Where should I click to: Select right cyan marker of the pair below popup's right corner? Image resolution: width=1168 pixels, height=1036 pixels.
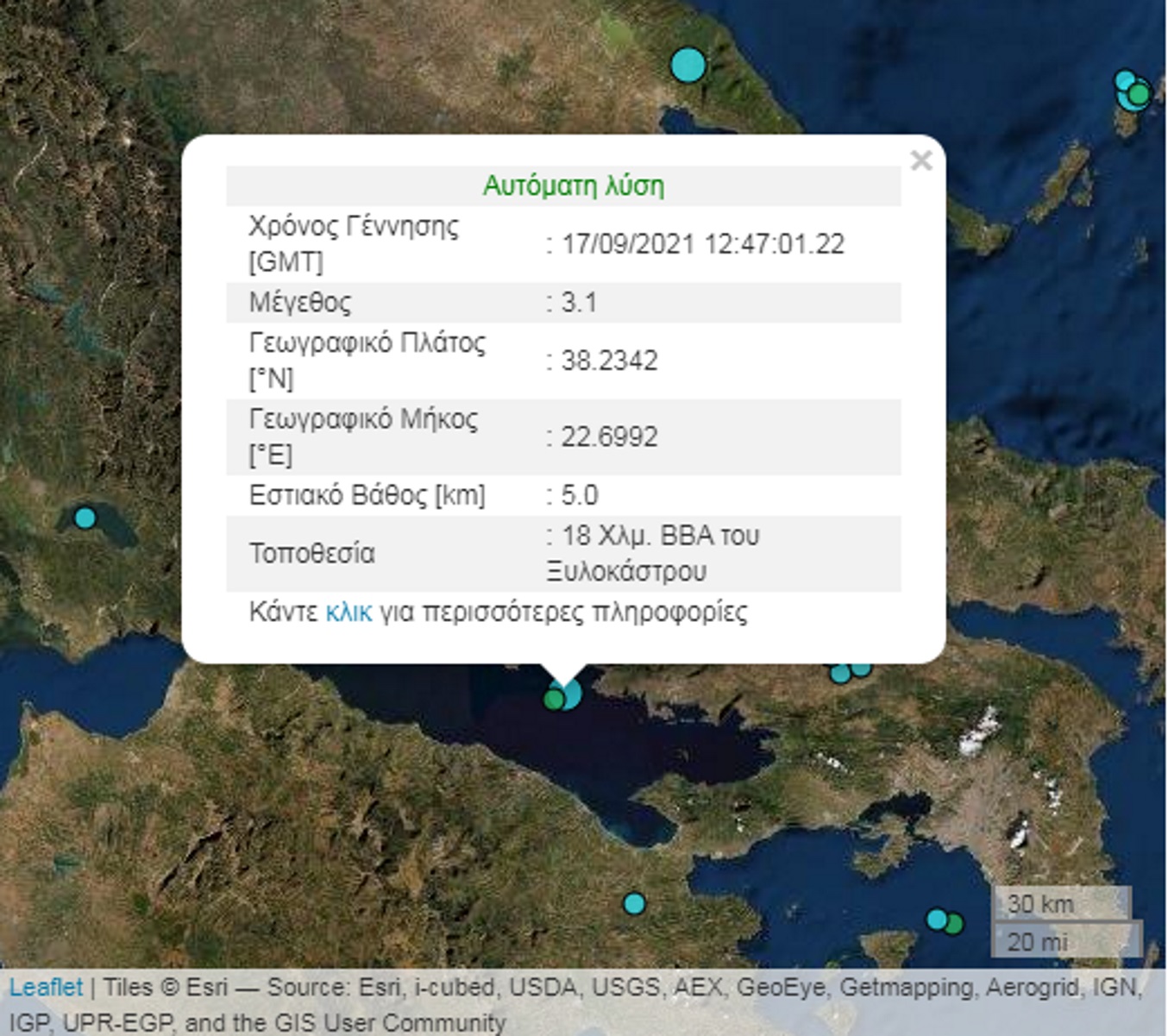coord(862,669)
